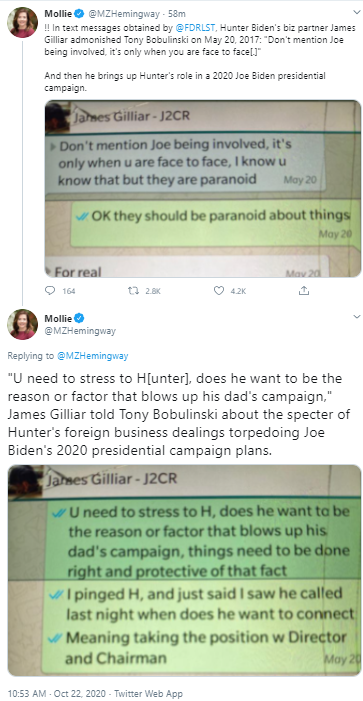The image size is (363, 701).
Task: Click the 10:53 AM Oct 22, 2020 timestamp
Action: pyautogui.click(x=57, y=693)
